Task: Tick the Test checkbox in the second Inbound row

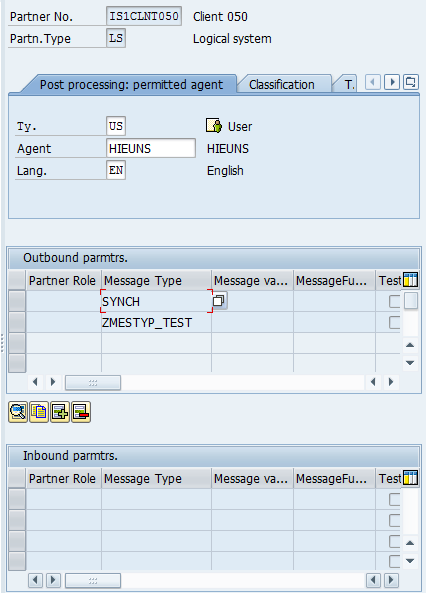Action: coord(395,520)
